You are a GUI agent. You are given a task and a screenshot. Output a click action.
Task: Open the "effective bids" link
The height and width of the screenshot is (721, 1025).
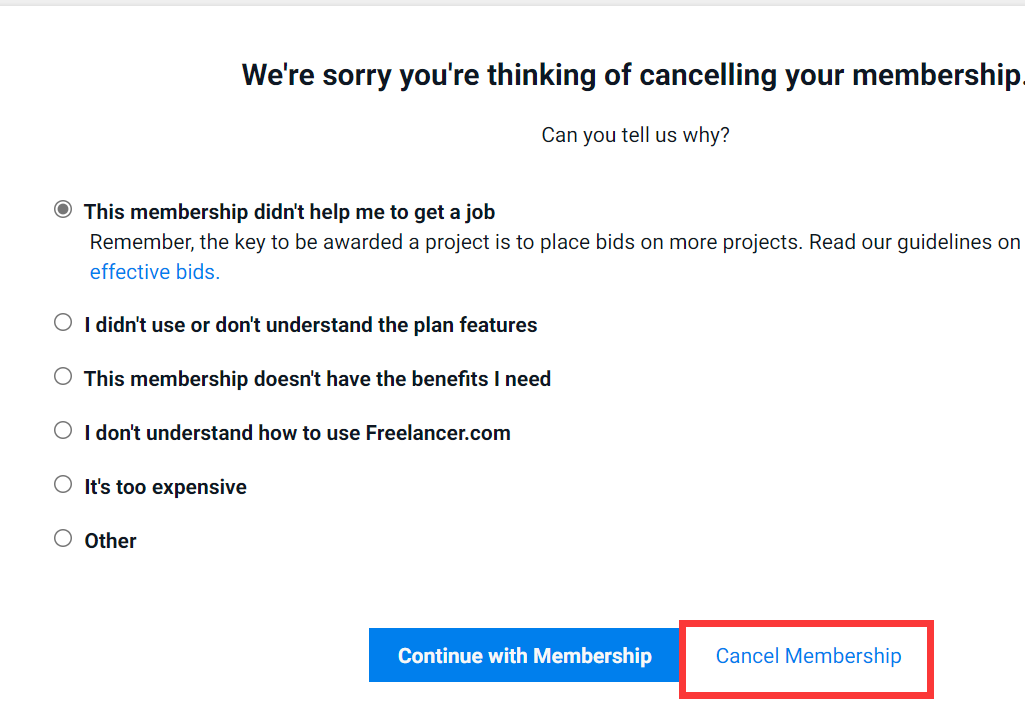click(x=154, y=271)
